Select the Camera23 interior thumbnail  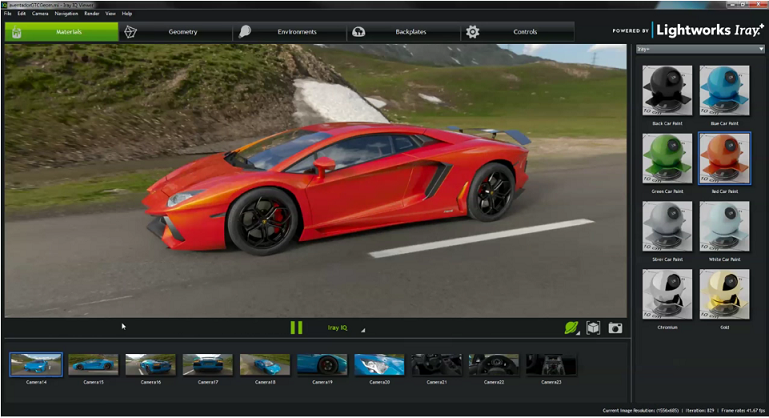551,365
